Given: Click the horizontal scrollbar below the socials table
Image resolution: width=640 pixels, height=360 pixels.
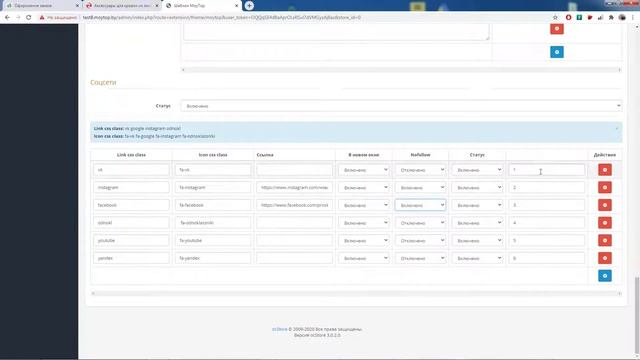Looking at the screenshot, I should (356, 293).
